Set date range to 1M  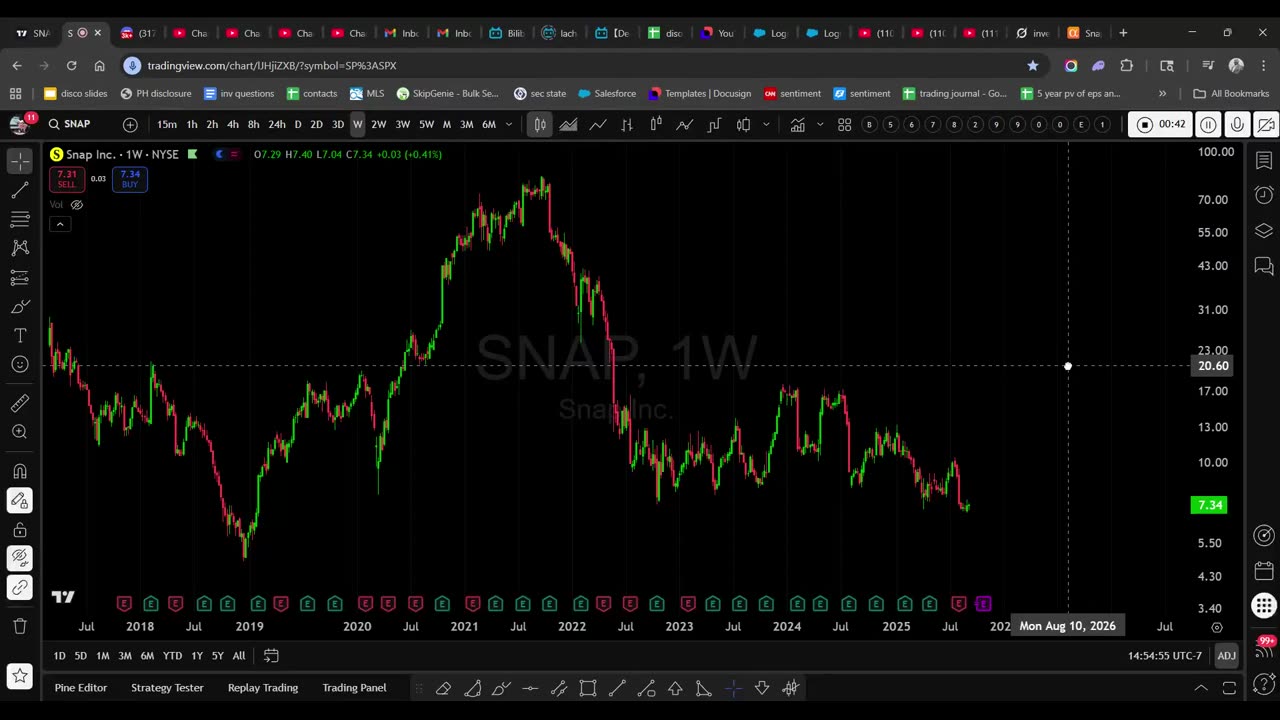(102, 656)
